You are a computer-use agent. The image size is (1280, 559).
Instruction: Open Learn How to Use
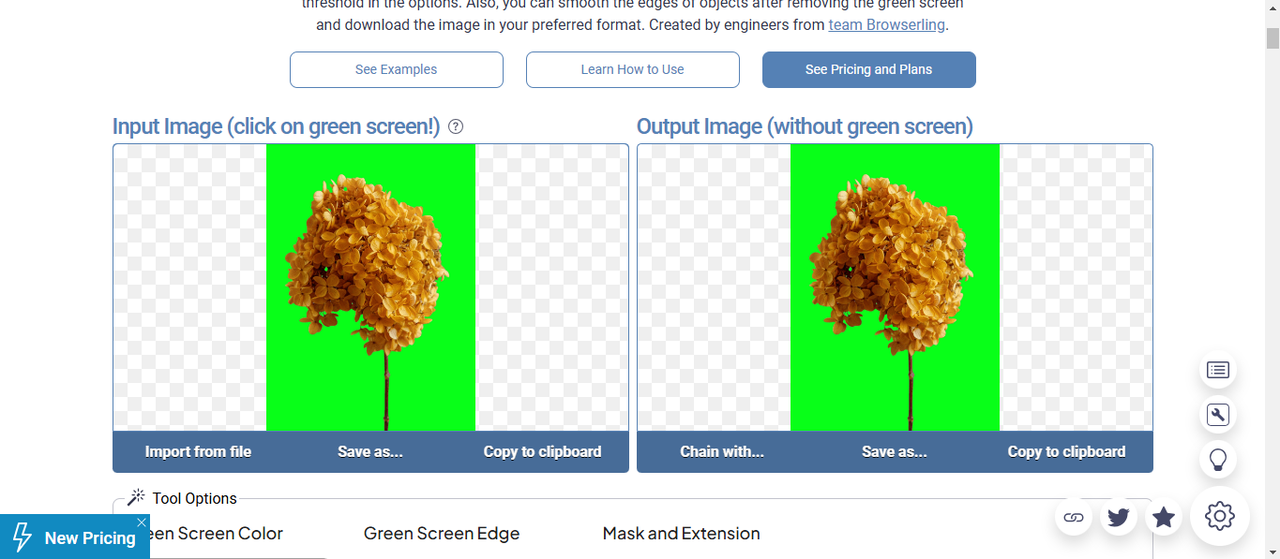pyautogui.click(x=632, y=70)
